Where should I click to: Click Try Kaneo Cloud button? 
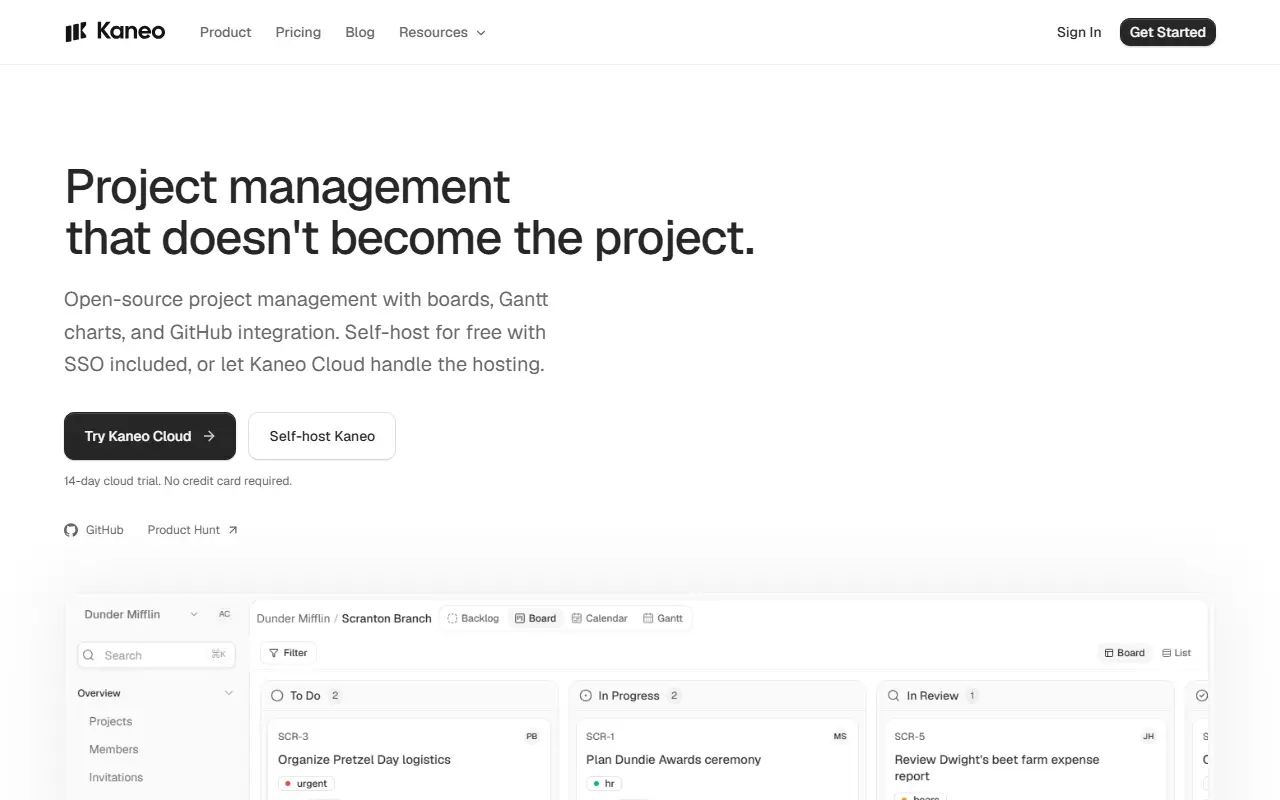pos(150,436)
